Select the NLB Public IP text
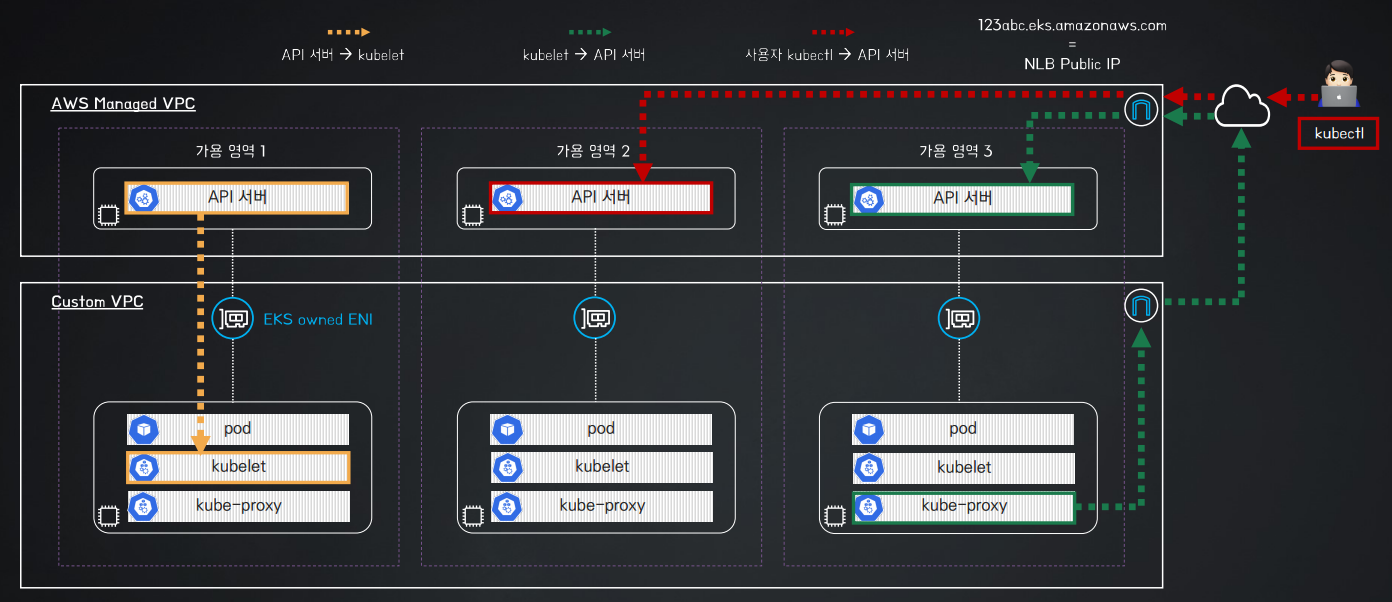This screenshot has height=602, width=1392. tap(1073, 62)
